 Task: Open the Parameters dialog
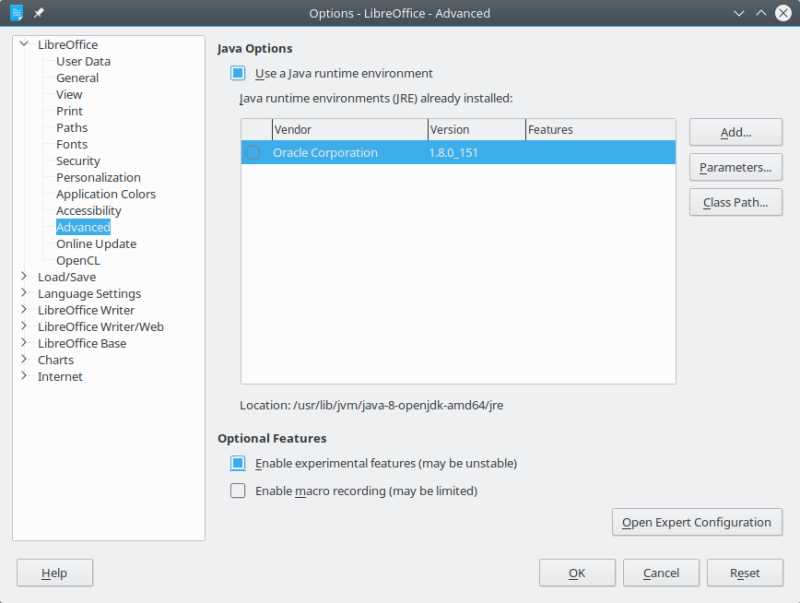pyautogui.click(x=735, y=167)
